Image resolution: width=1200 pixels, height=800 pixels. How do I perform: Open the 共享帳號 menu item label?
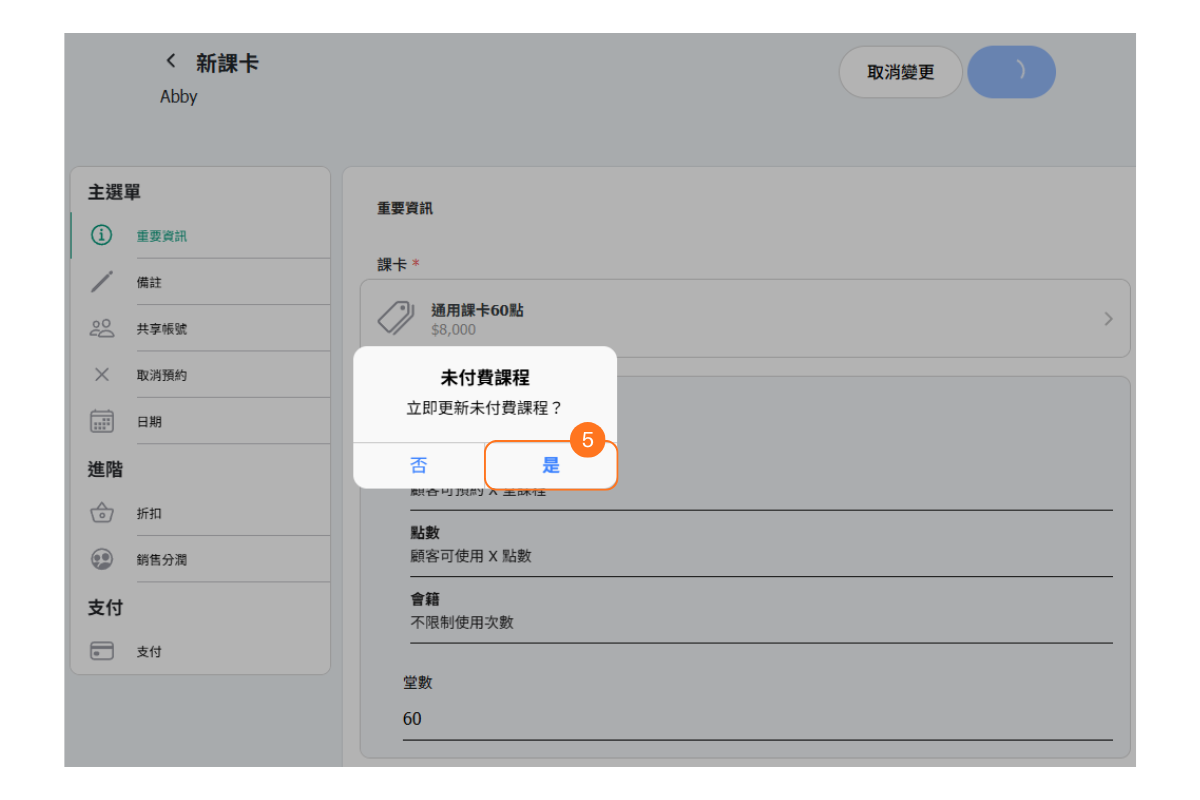[x=162, y=329]
